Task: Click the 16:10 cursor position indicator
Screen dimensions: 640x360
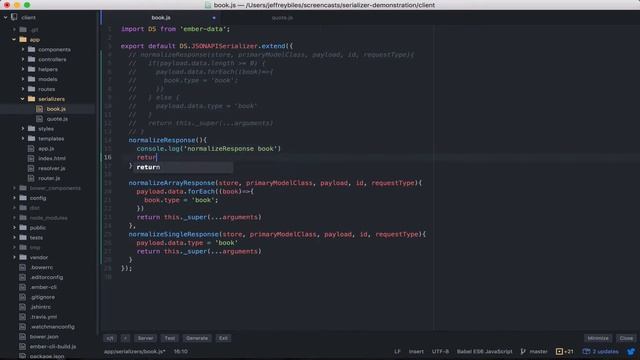Action: [x=181, y=351]
